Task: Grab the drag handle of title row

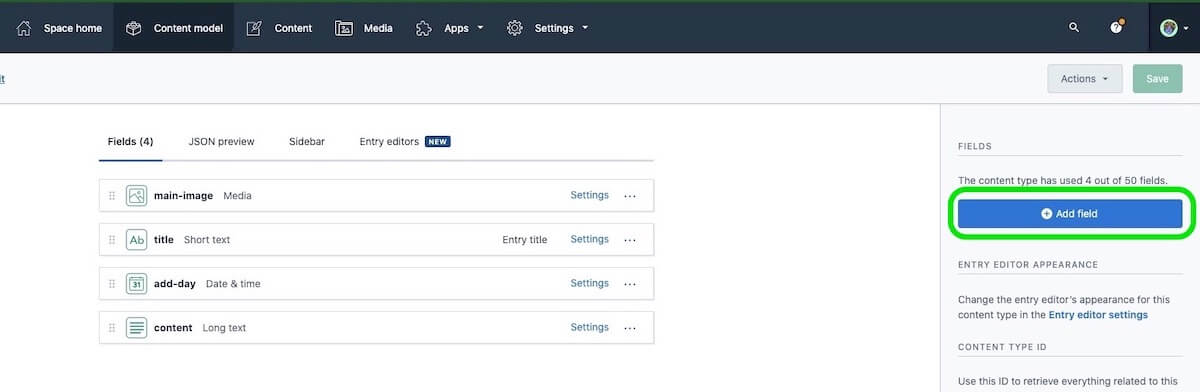Action: (112, 240)
